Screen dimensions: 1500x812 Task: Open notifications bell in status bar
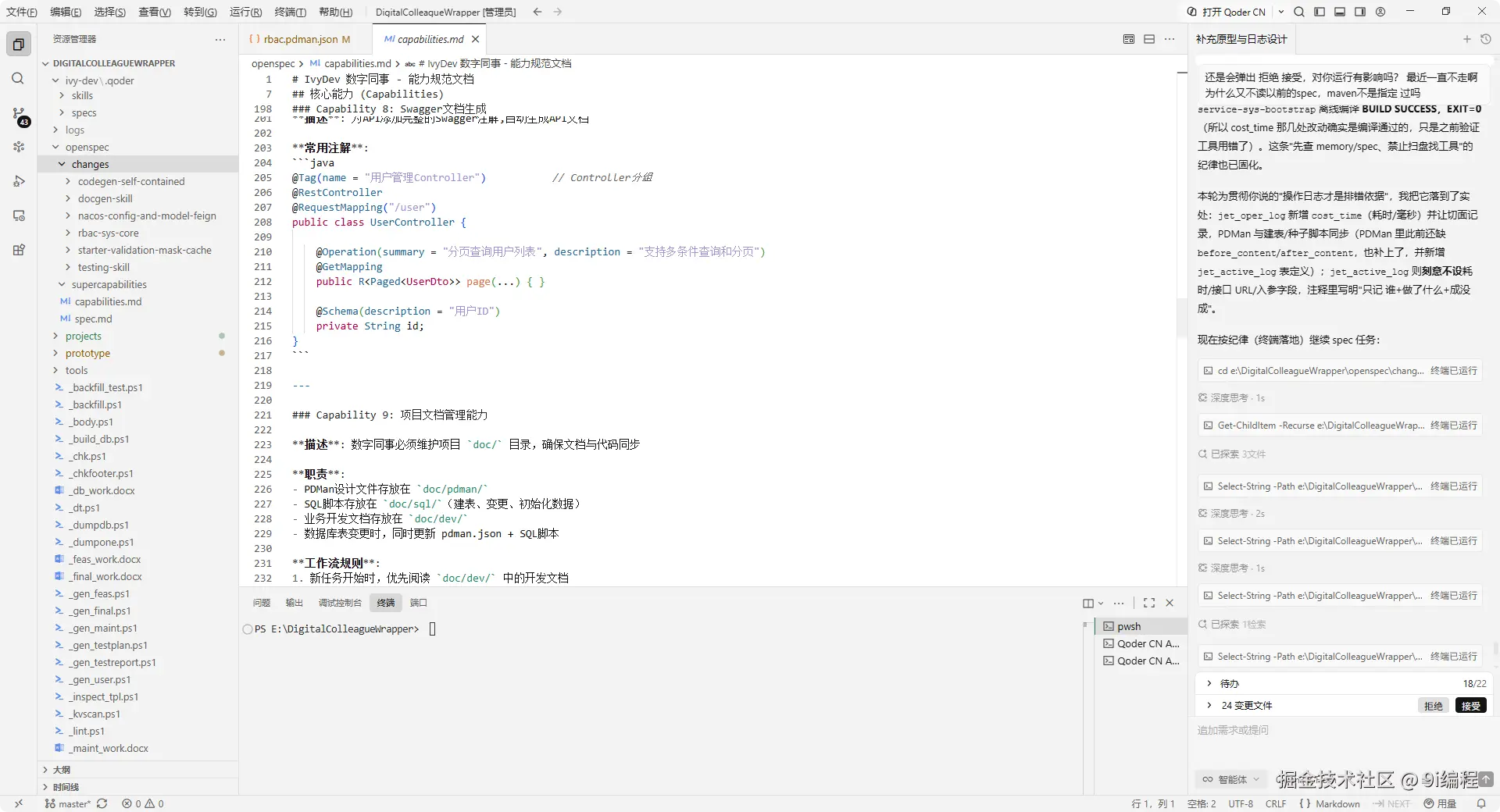pyautogui.click(x=1481, y=803)
